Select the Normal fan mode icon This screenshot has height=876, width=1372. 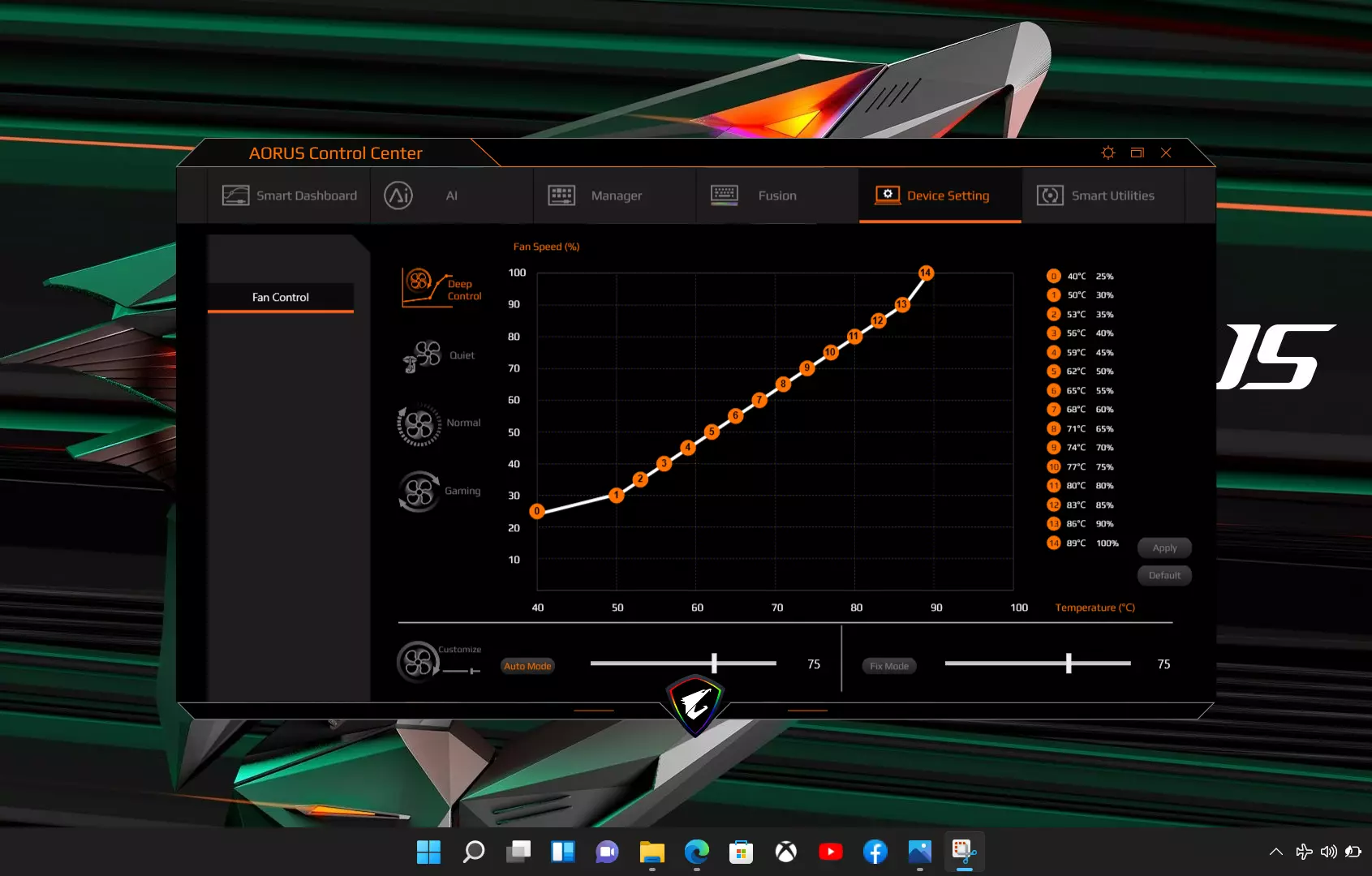point(419,424)
